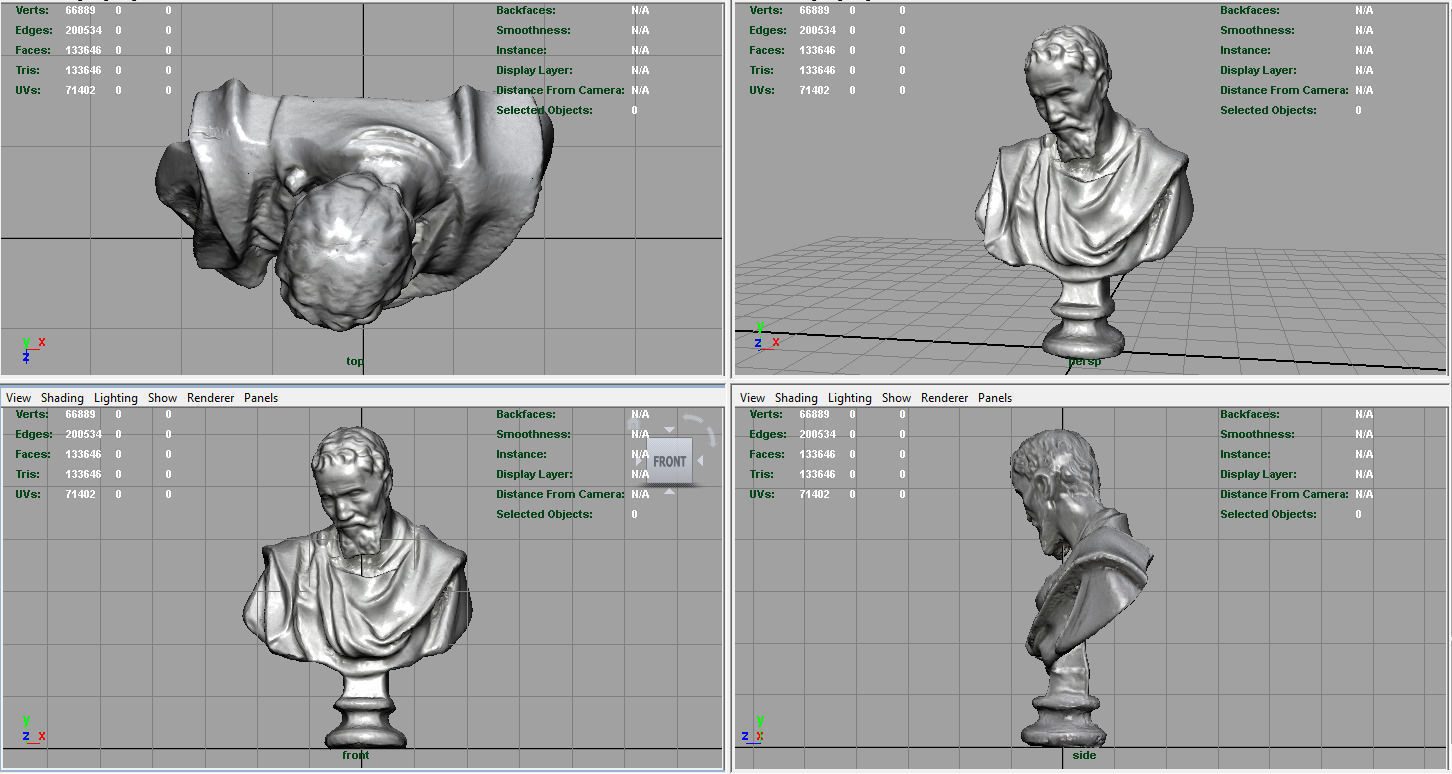
Task: Click the ViewCube up arrow below FRONT
Action: 670,491
